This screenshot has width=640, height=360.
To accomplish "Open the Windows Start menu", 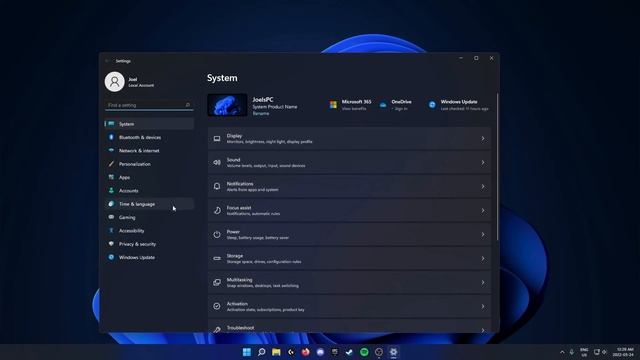I will click(x=247, y=352).
